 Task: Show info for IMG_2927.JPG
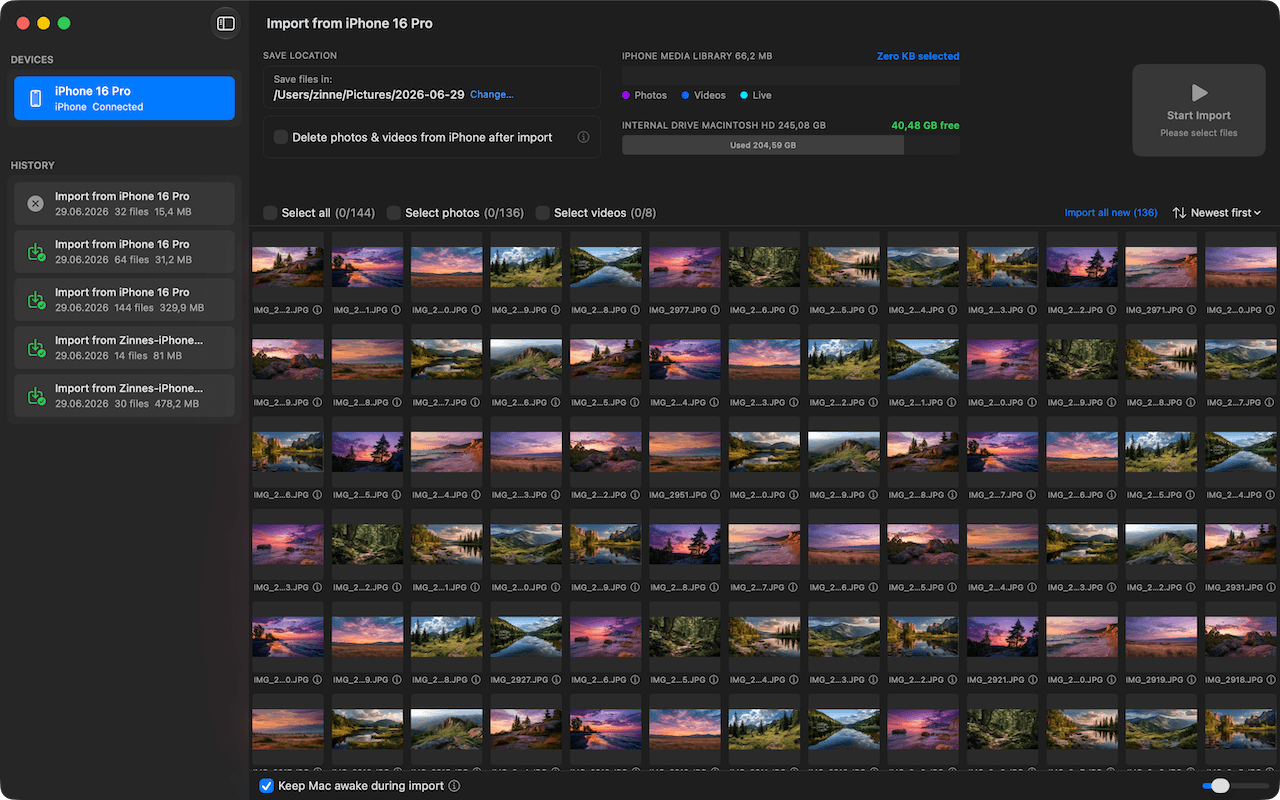coord(555,680)
